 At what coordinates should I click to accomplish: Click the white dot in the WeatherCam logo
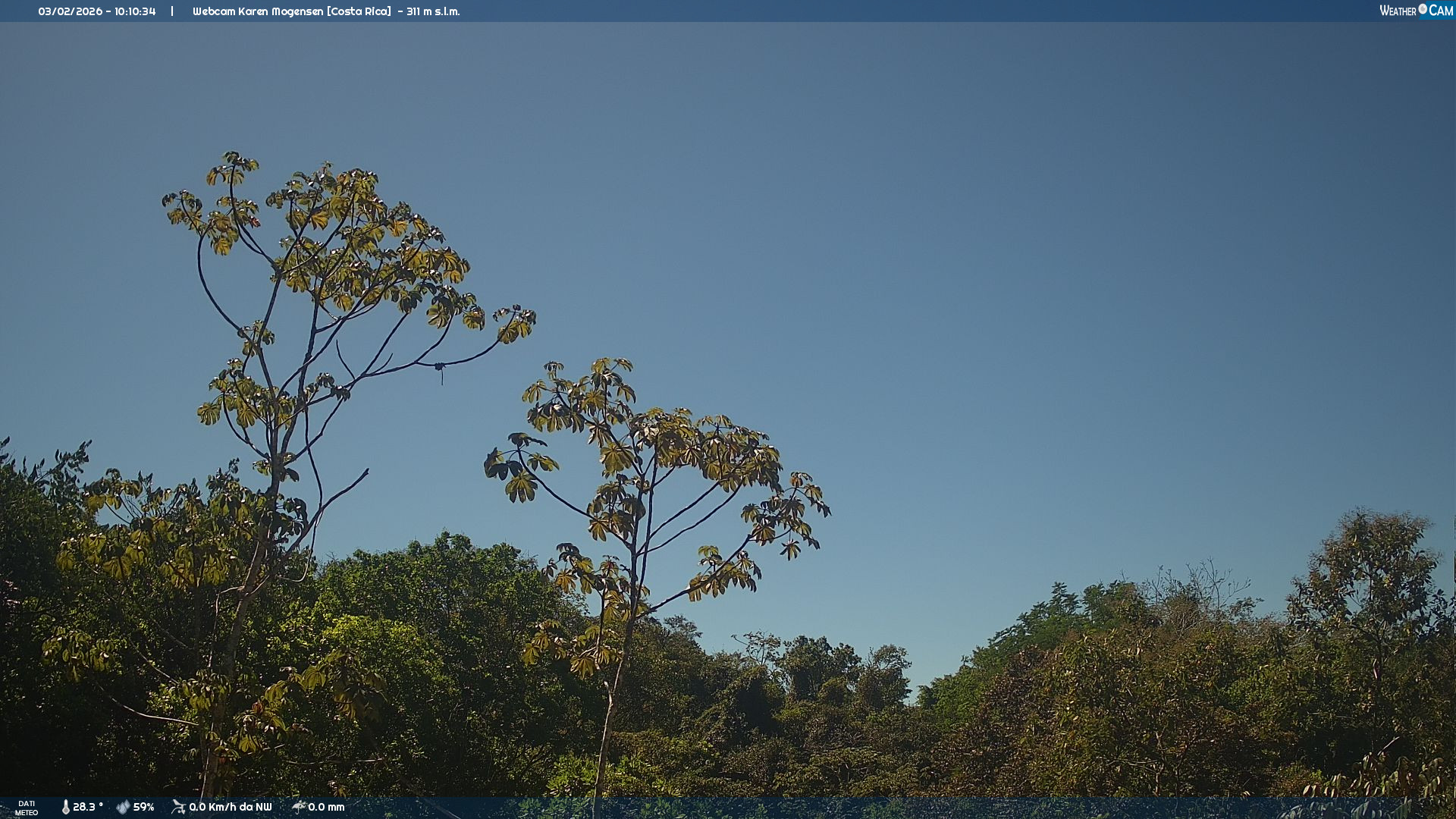(1423, 9)
